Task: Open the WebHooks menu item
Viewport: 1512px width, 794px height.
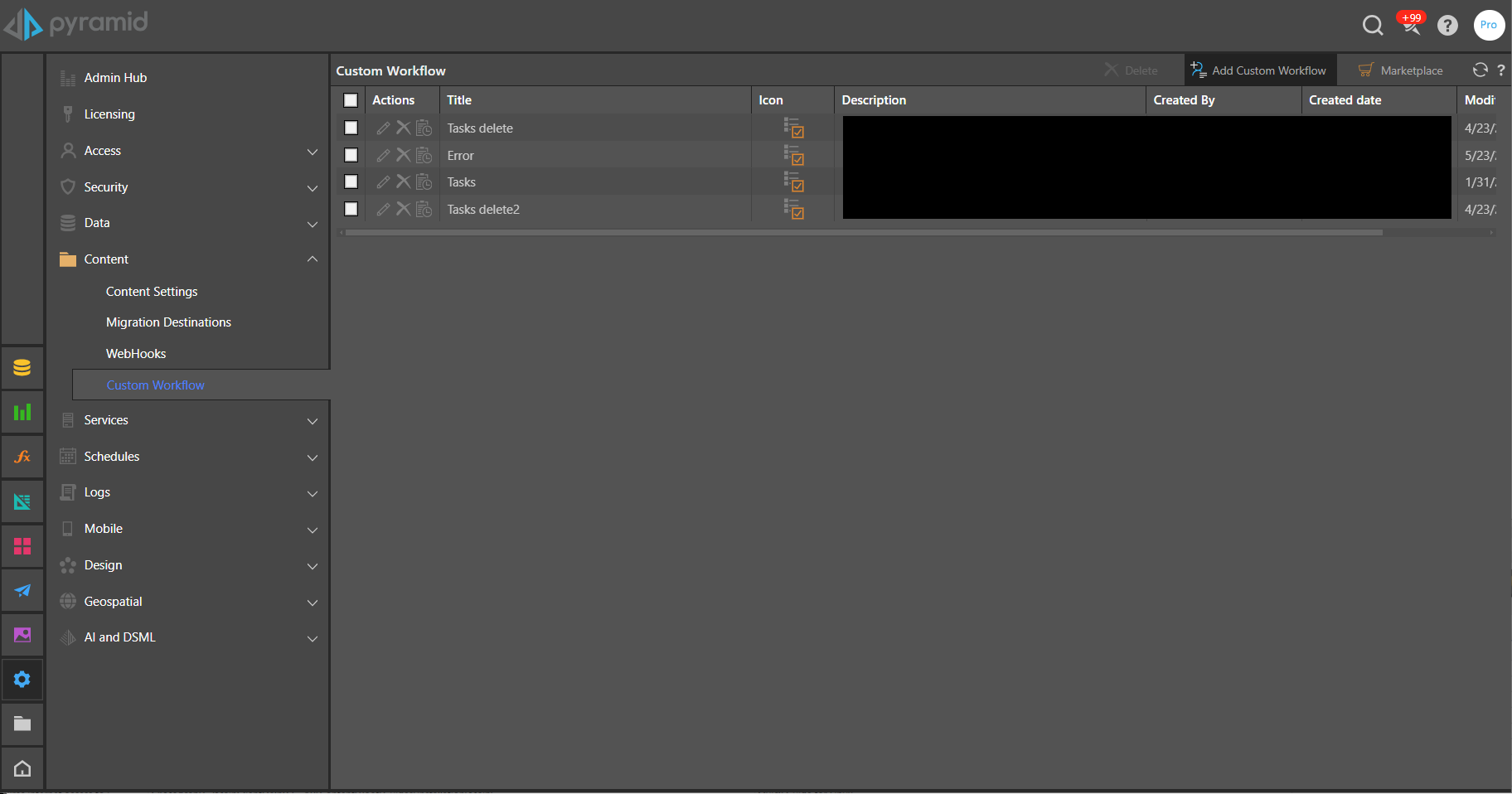Action: click(136, 354)
